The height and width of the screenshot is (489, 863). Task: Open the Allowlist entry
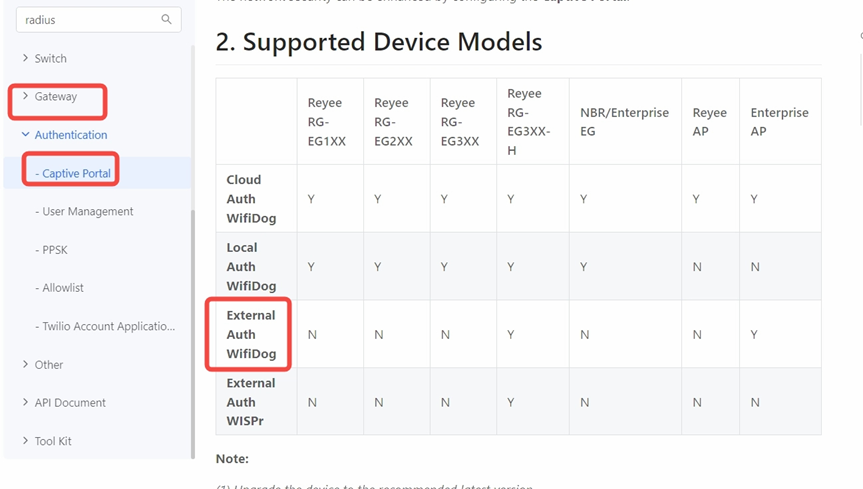[59, 288]
